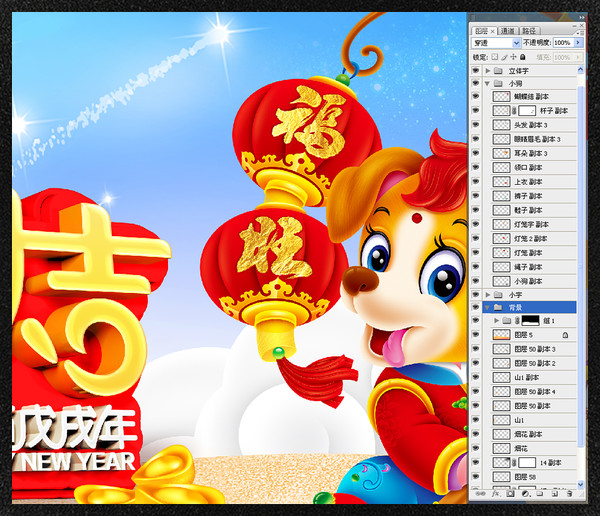
Task: Hide the 灯笼 2 副本 layer
Action: [476, 238]
